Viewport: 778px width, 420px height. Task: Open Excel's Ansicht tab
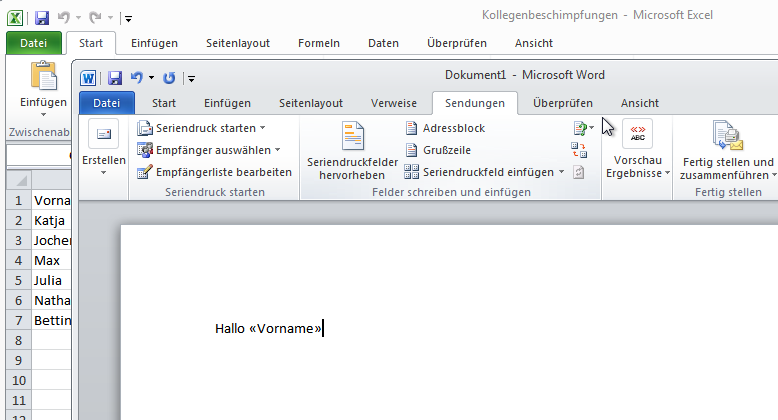tap(533, 43)
